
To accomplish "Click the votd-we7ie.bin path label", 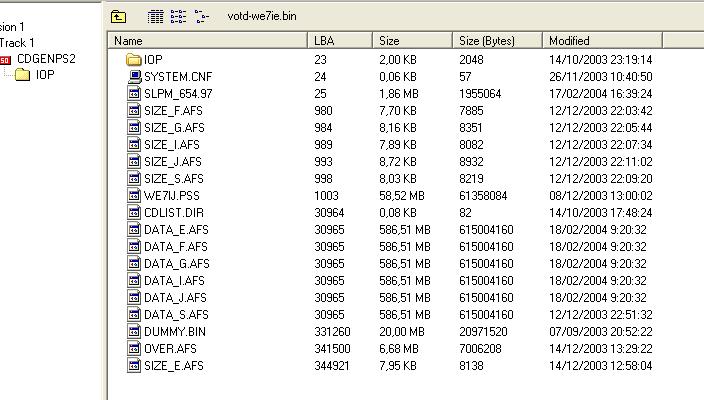I will coord(262,16).
